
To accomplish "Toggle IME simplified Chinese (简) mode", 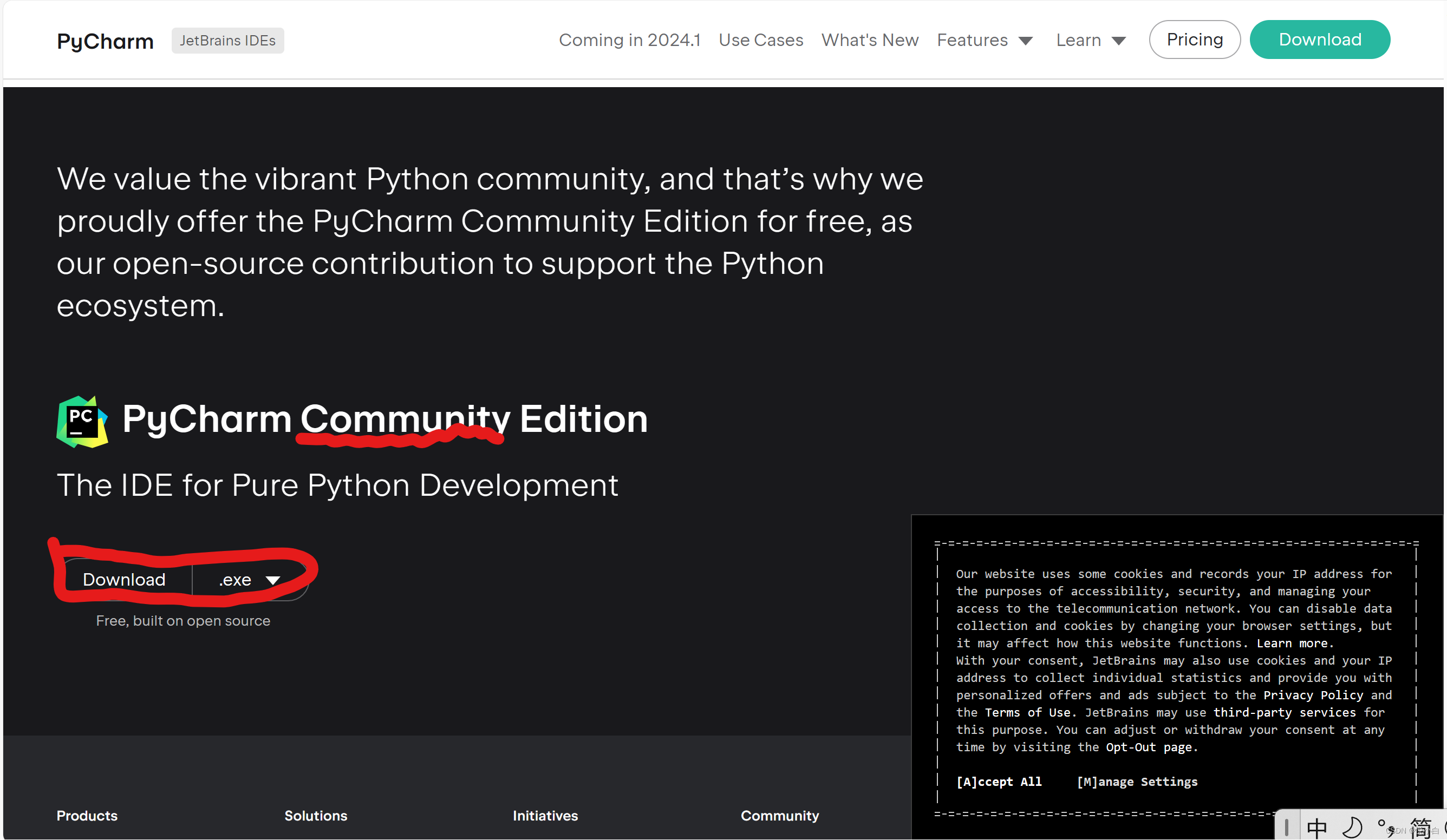I will (1420, 829).
